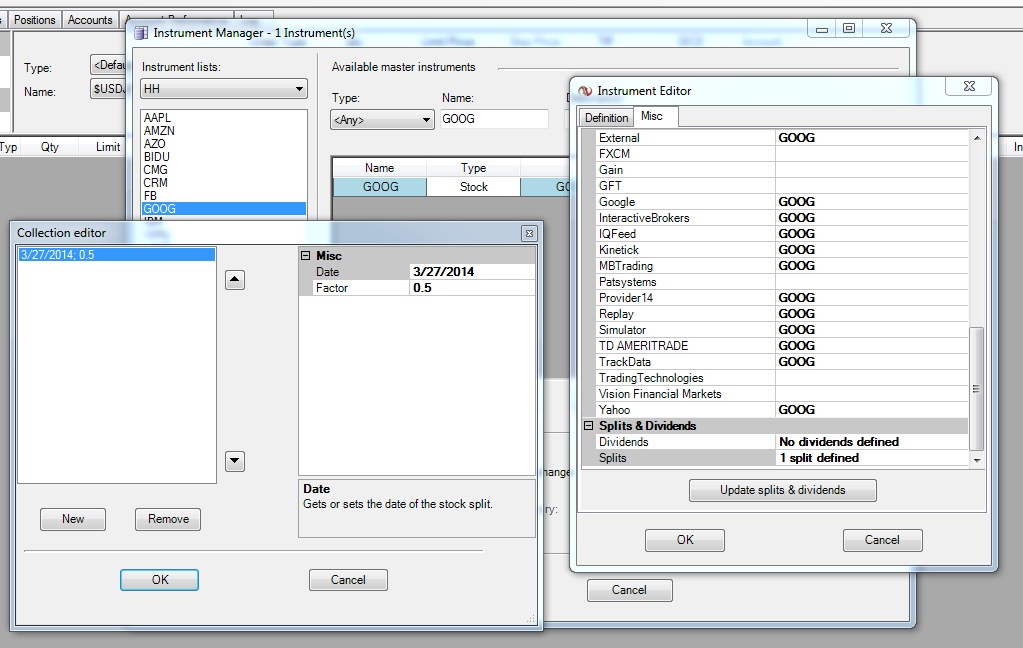Image resolution: width=1023 pixels, height=648 pixels.
Task: Select the Replay property row
Action: click(x=783, y=314)
